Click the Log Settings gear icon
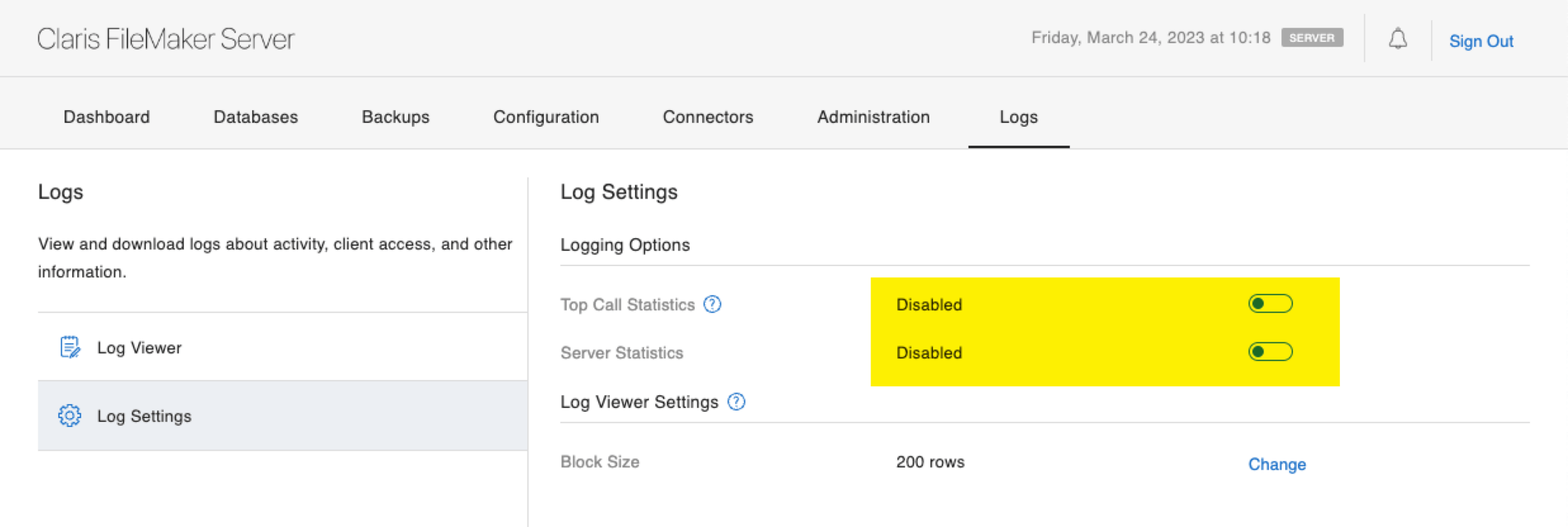The image size is (1568, 527). tap(69, 416)
